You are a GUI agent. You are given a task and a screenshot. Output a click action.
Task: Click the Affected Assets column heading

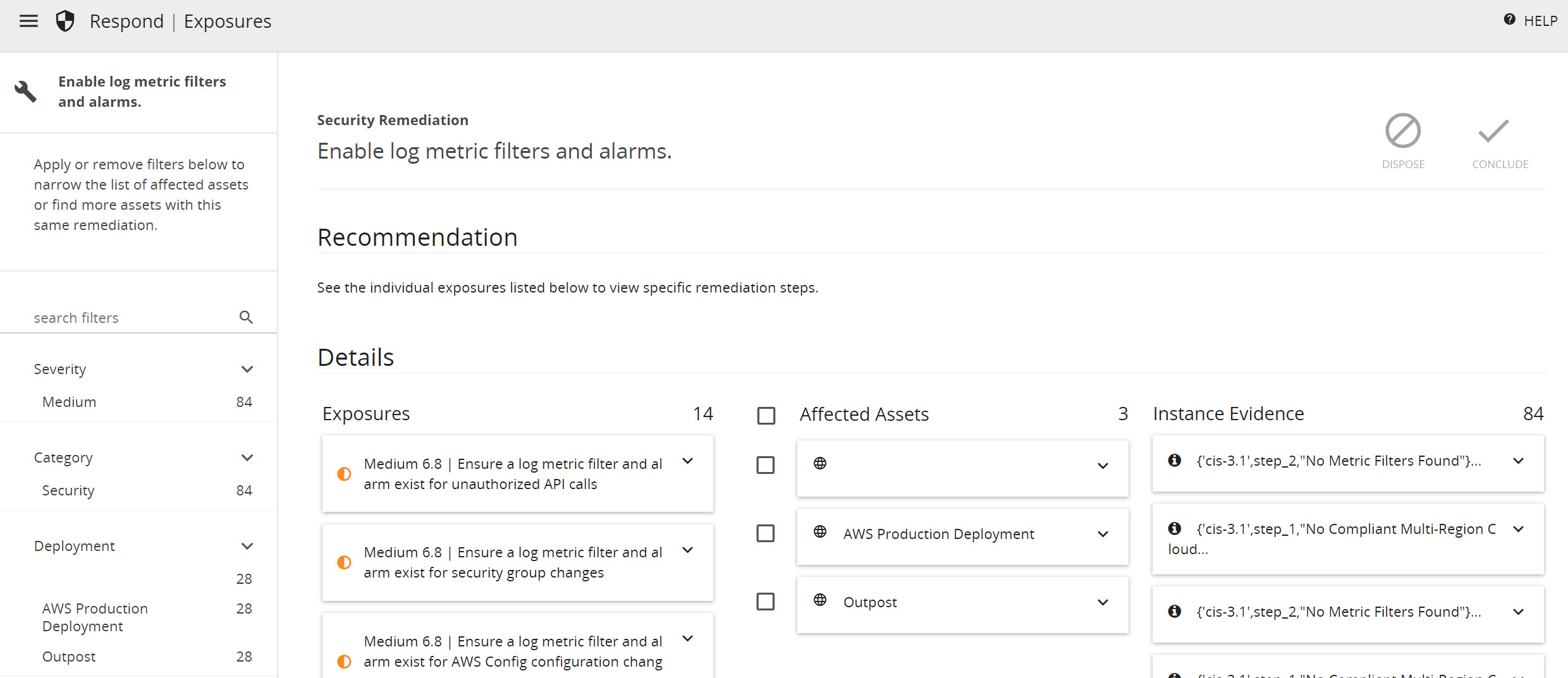(864, 414)
